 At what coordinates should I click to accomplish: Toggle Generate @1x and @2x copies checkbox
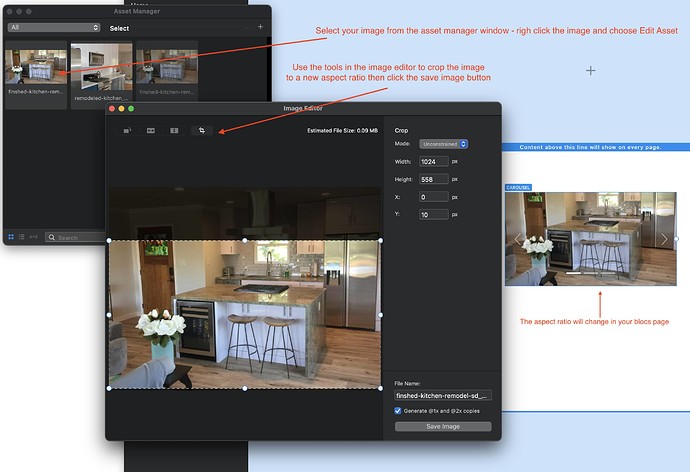(399, 410)
